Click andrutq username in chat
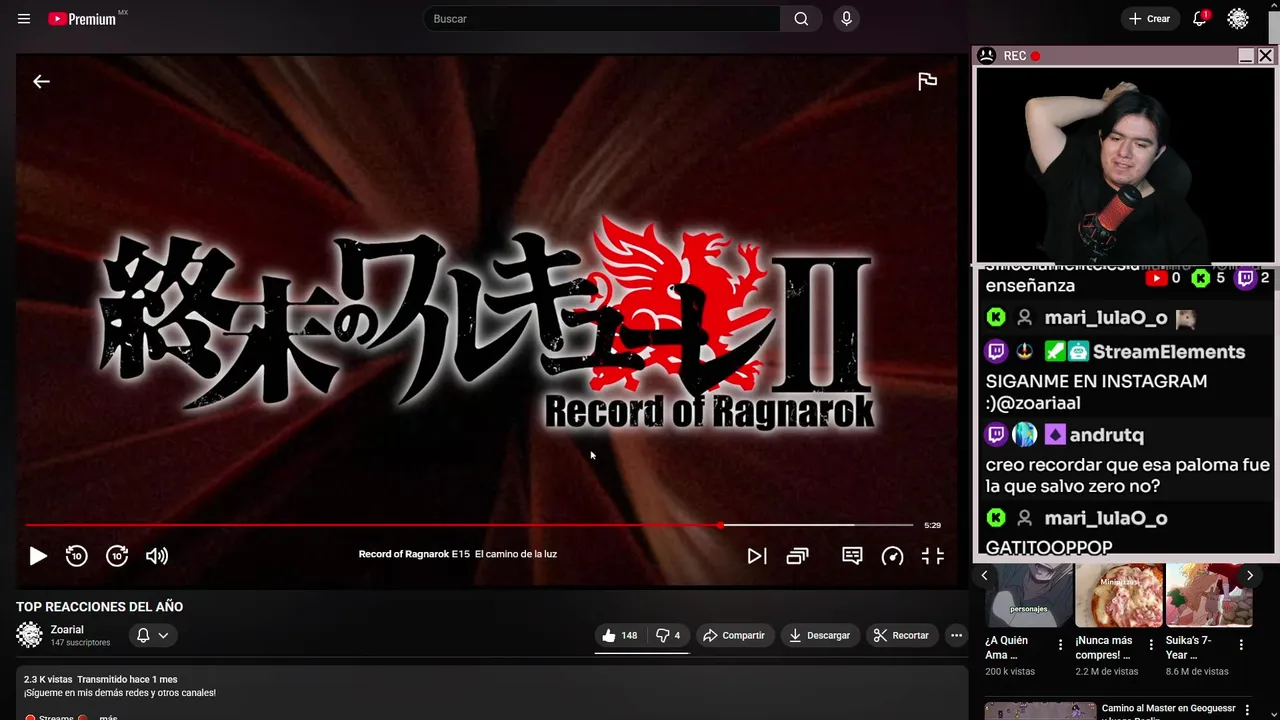The width and height of the screenshot is (1280, 720). [x=1106, y=435]
